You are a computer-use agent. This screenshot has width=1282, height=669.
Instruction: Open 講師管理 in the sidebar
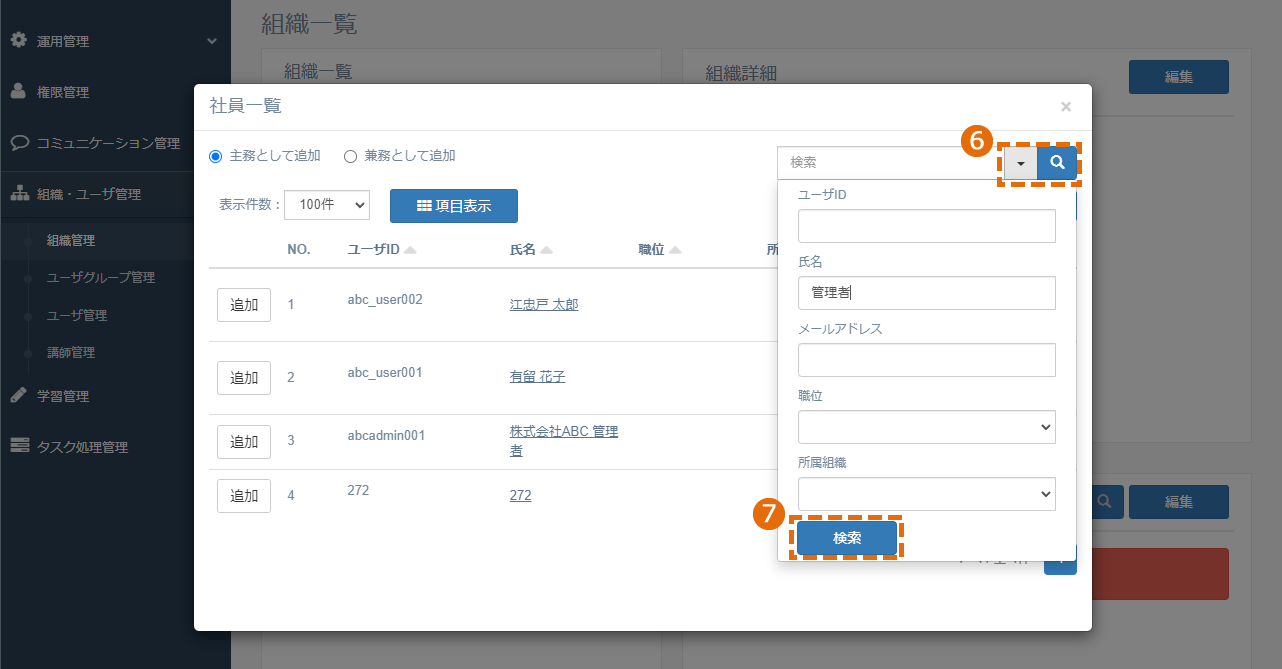[x=71, y=352]
